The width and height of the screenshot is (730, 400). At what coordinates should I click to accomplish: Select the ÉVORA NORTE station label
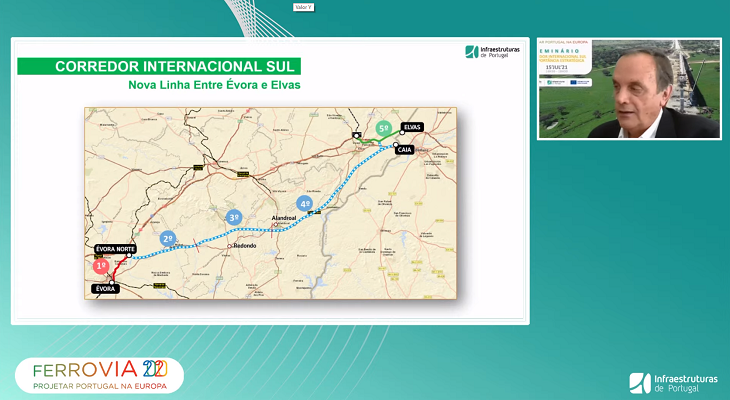(x=115, y=248)
